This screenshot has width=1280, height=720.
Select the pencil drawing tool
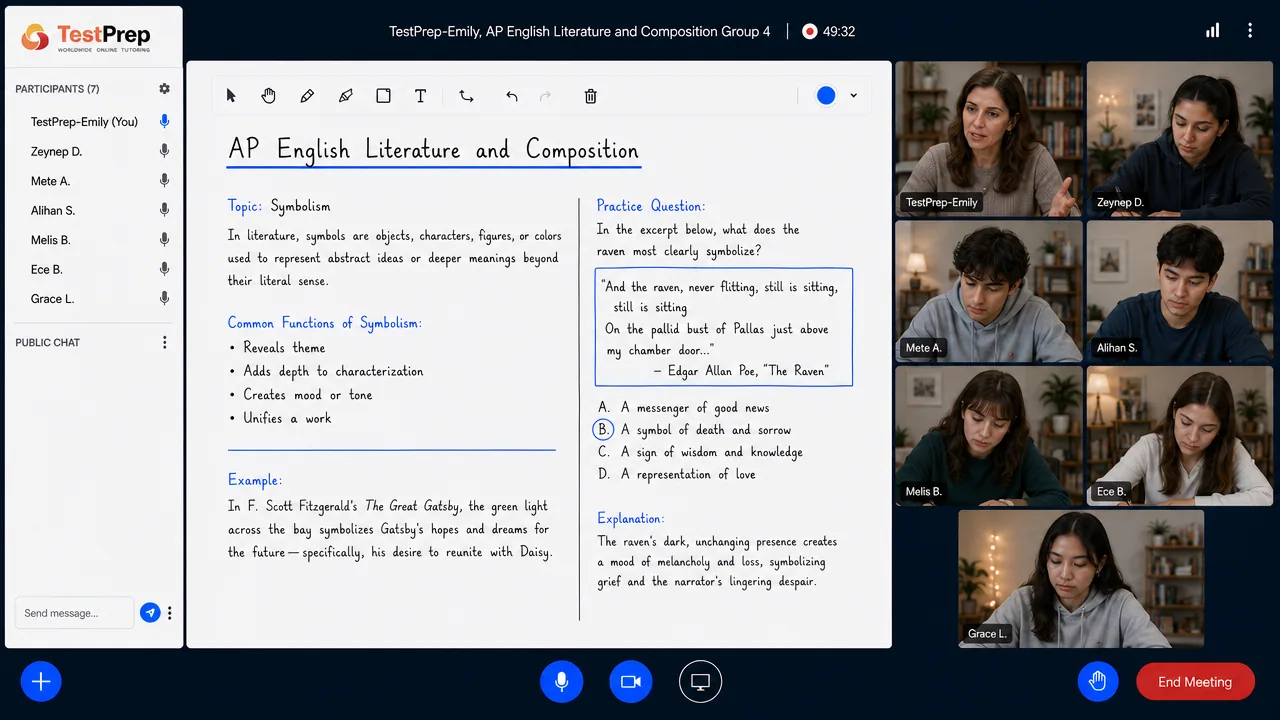tap(307, 96)
